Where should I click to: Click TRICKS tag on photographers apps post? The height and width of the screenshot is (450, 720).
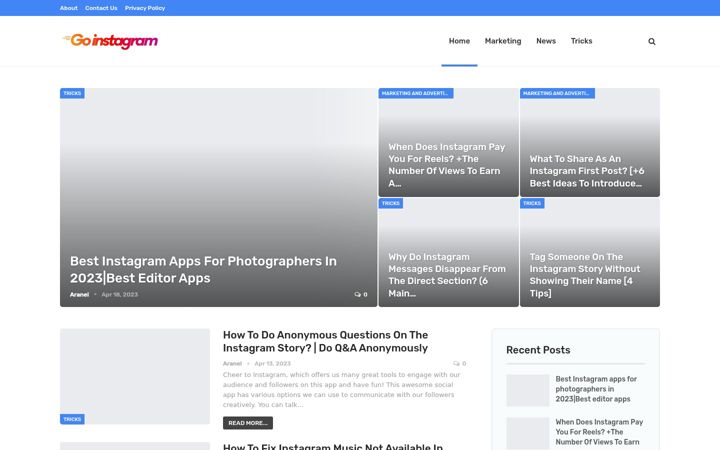tap(72, 93)
